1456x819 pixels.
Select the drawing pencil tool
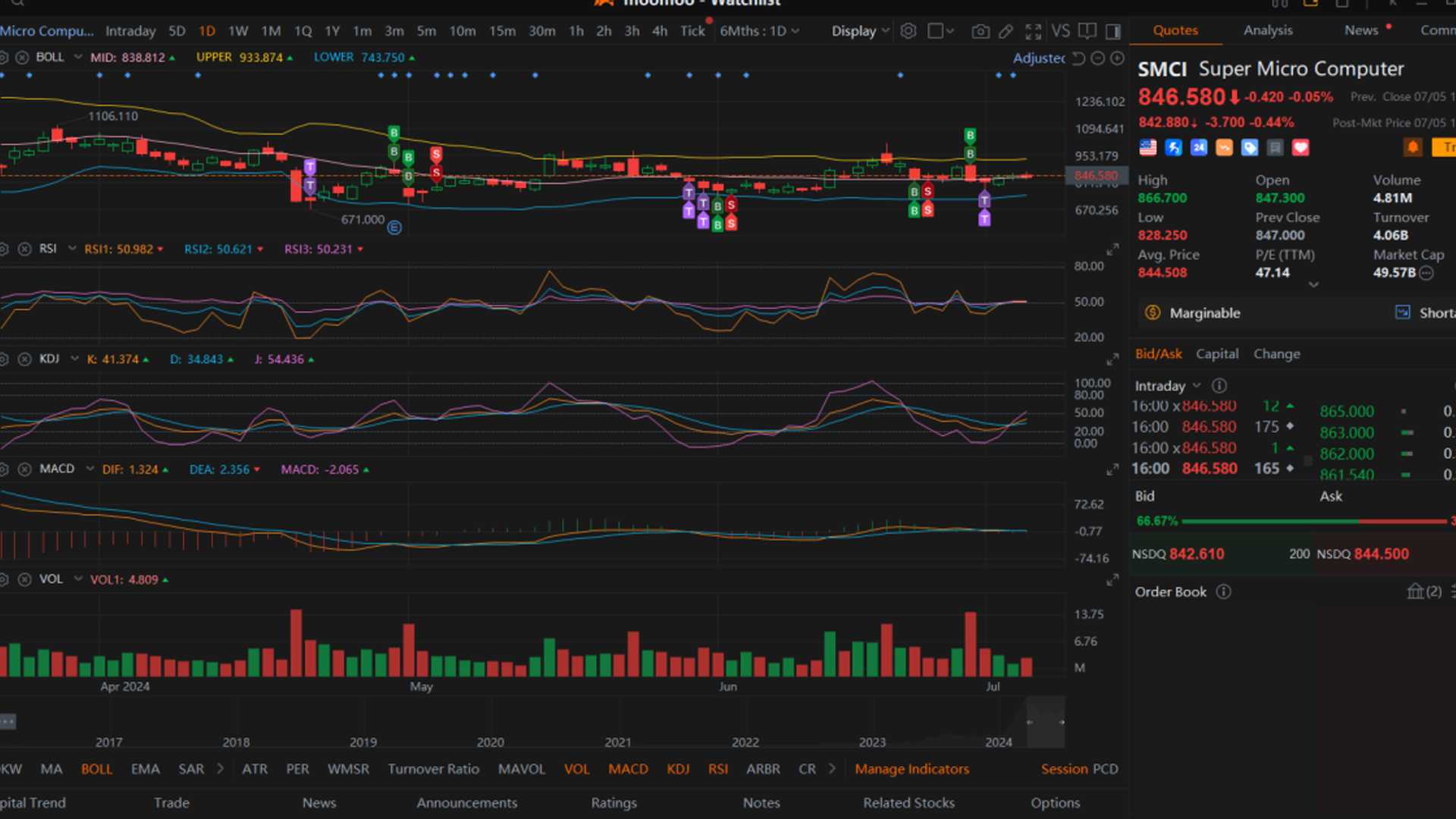coord(1006,31)
